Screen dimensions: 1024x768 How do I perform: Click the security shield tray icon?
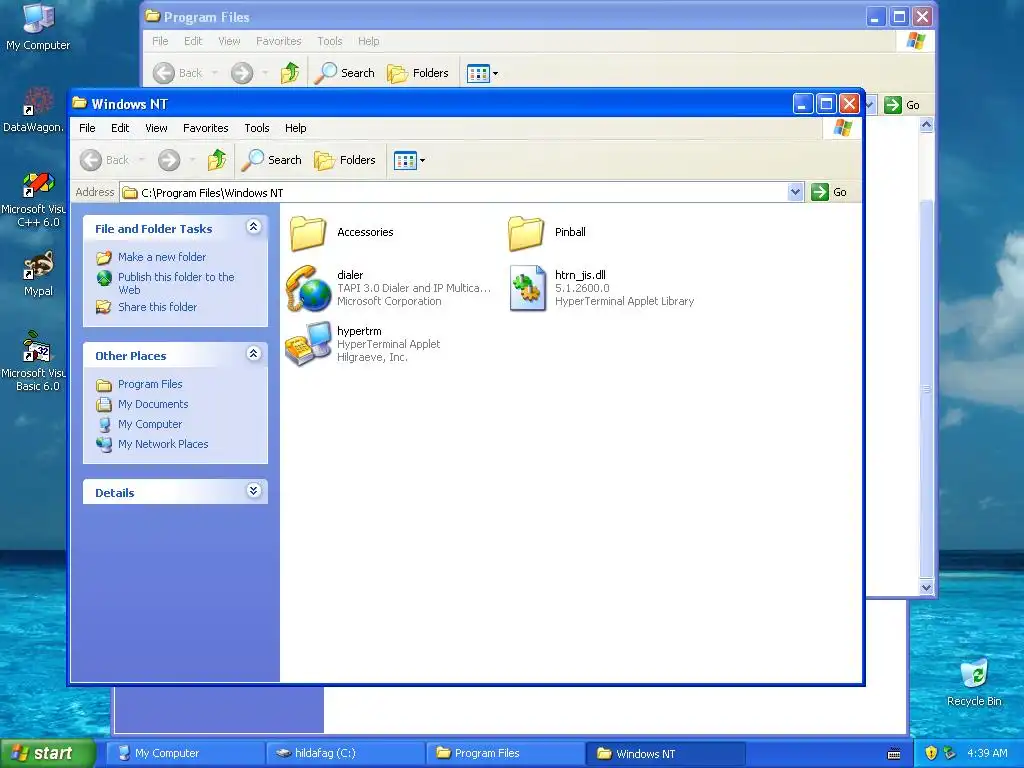pos(931,753)
